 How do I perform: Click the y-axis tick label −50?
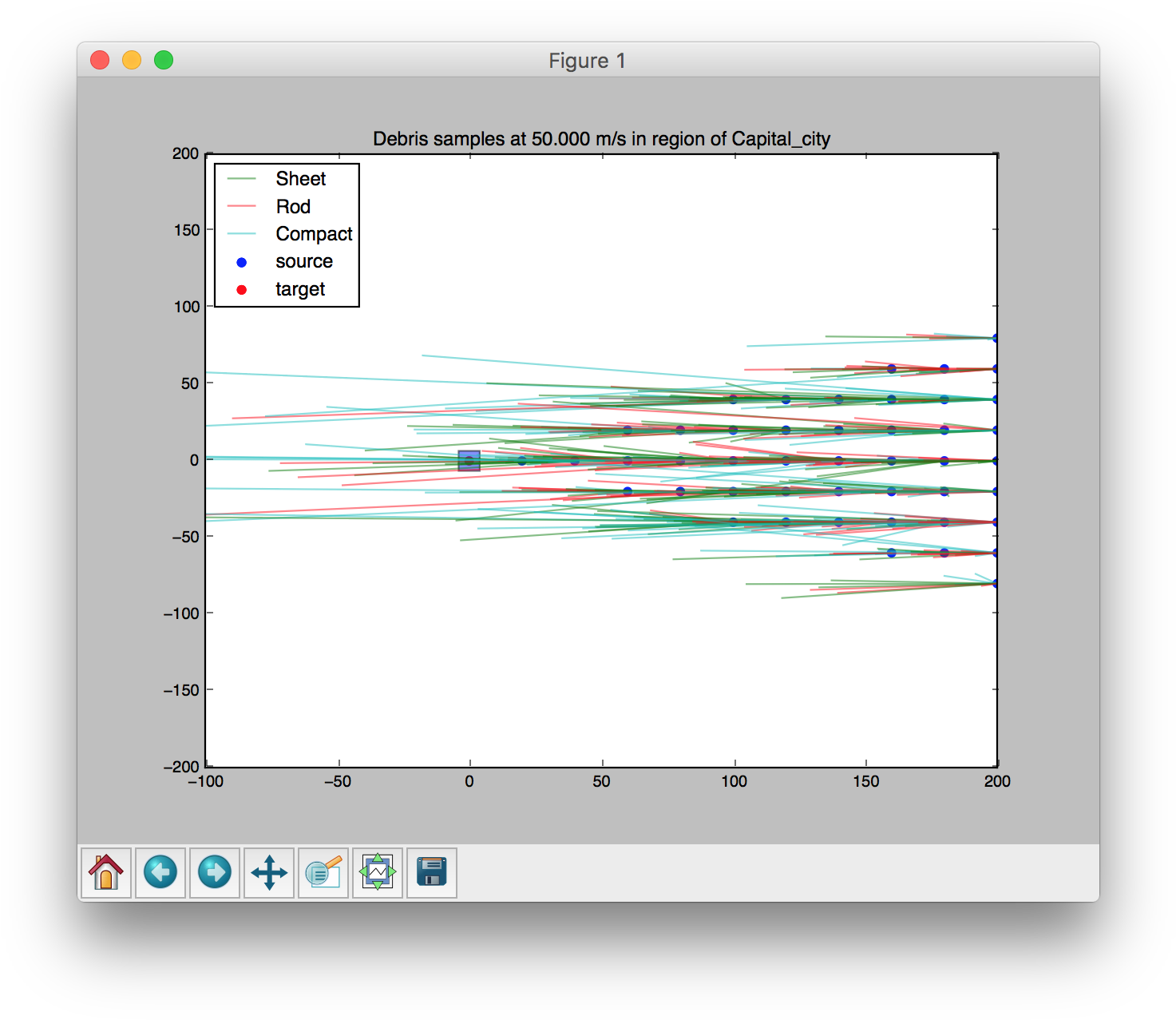(185, 537)
